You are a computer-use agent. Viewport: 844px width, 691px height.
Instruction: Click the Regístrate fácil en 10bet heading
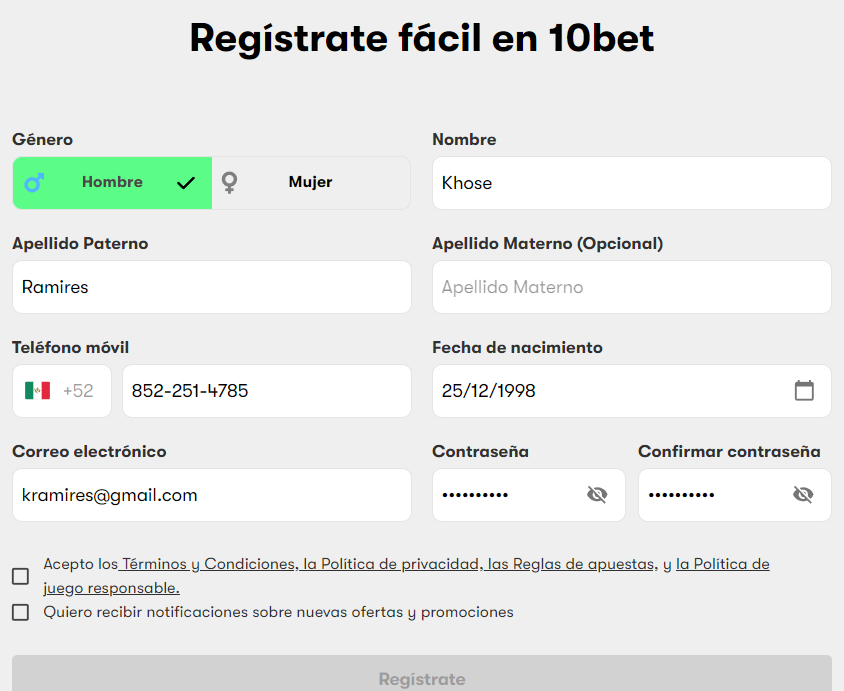(x=422, y=39)
